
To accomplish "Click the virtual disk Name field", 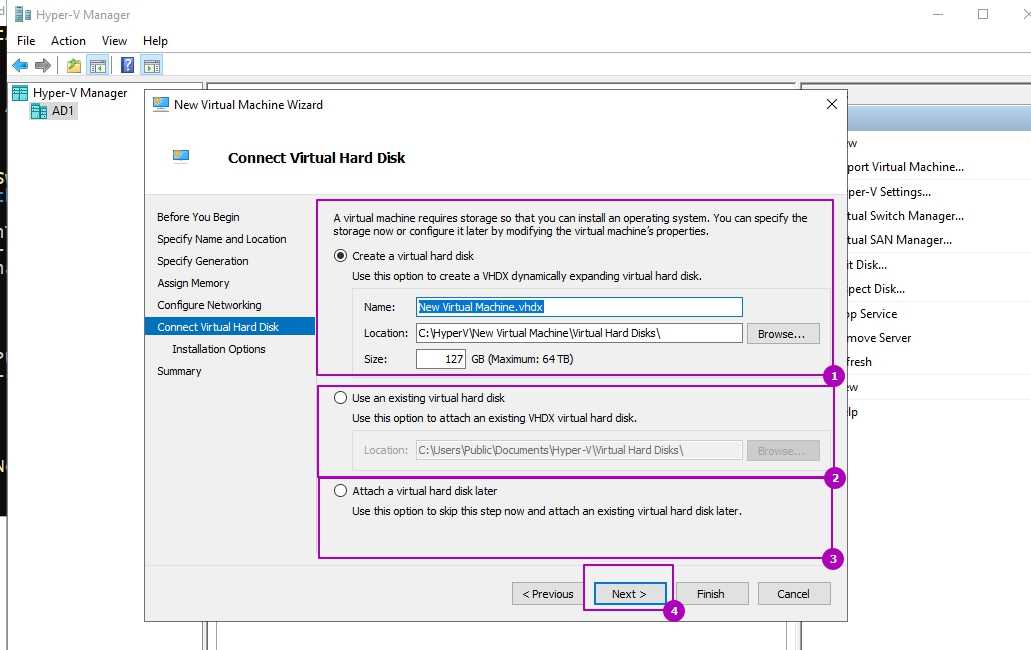I will tap(579, 307).
